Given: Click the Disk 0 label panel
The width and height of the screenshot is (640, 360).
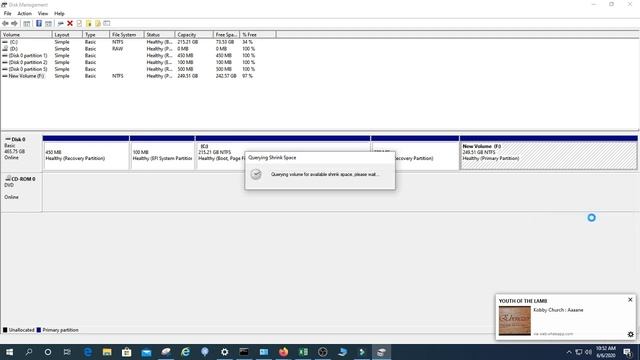Looking at the screenshot, I should pos(21,153).
